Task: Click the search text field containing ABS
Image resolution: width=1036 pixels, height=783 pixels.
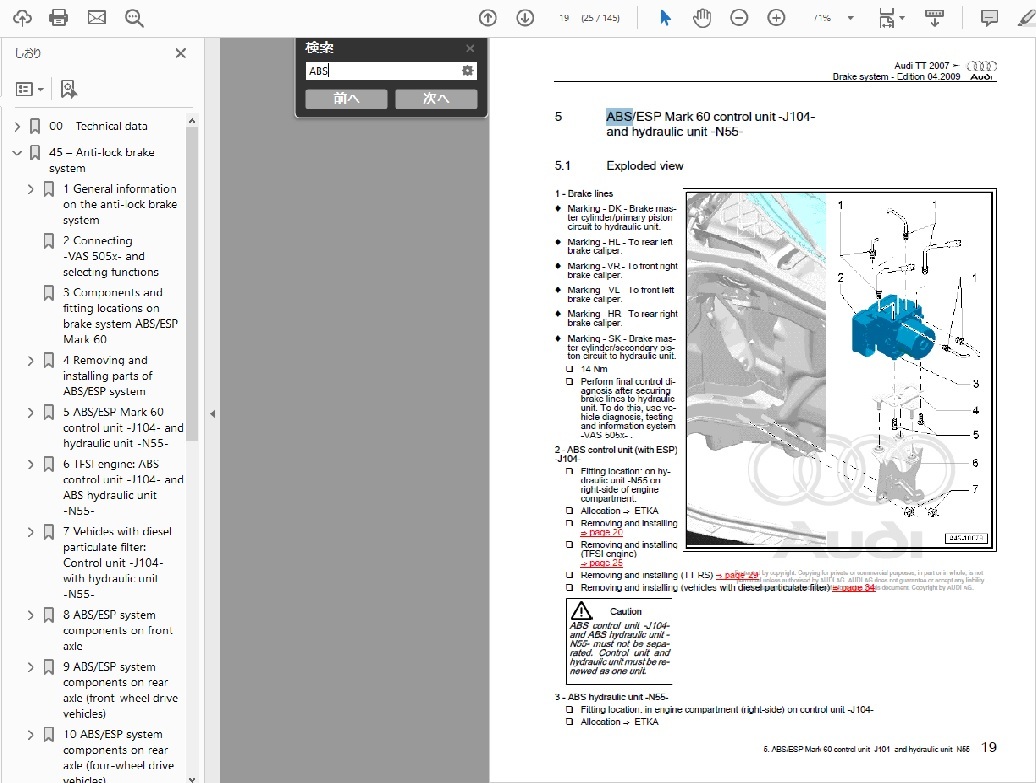Action: click(x=382, y=71)
